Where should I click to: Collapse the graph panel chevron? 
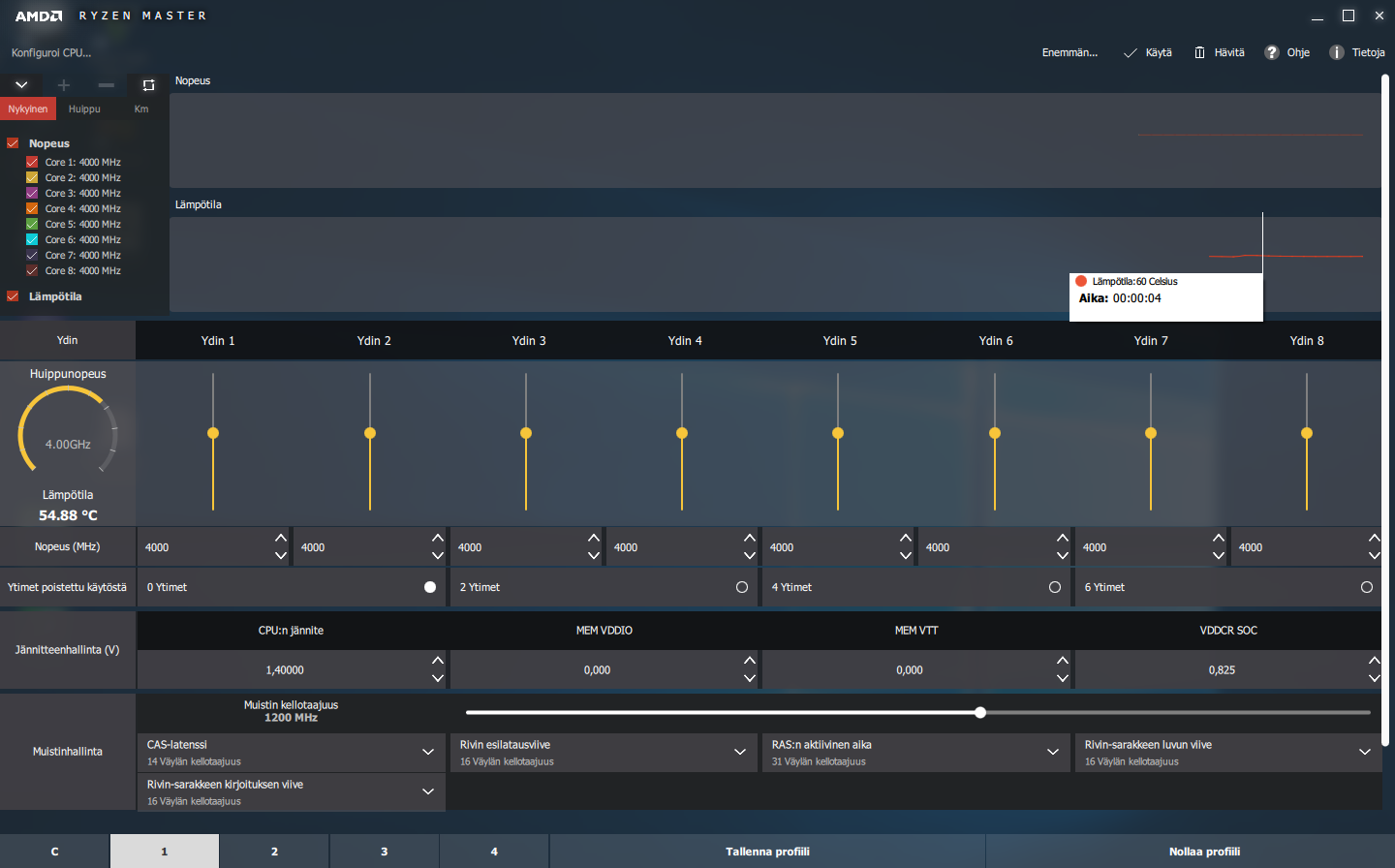pos(21,85)
